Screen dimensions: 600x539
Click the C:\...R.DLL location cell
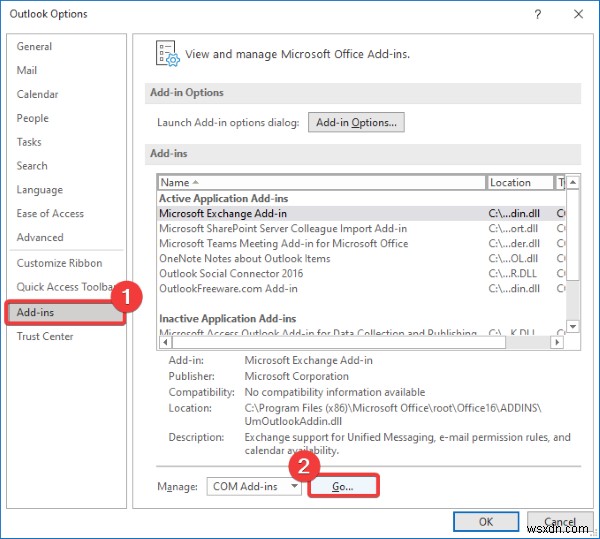coord(513,274)
